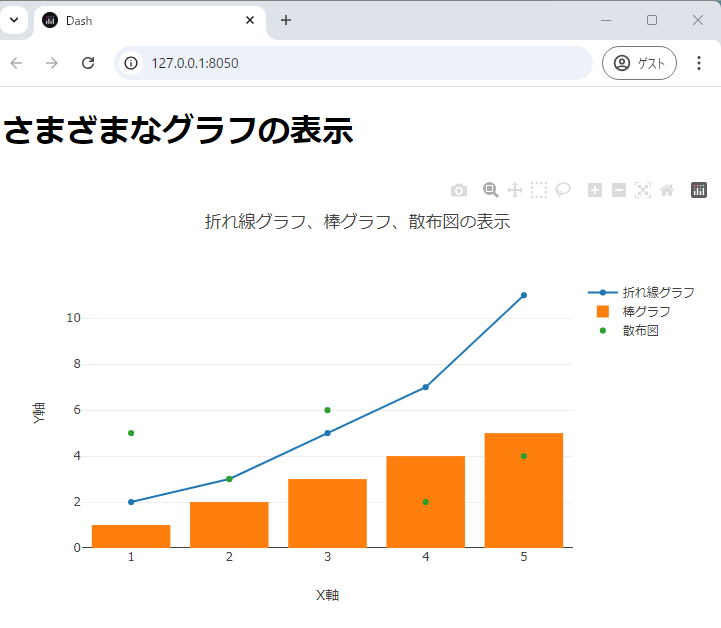The width and height of the screenshot is (721, 628).
Task: Click the green scatter point at X=3
Action: 327,410
